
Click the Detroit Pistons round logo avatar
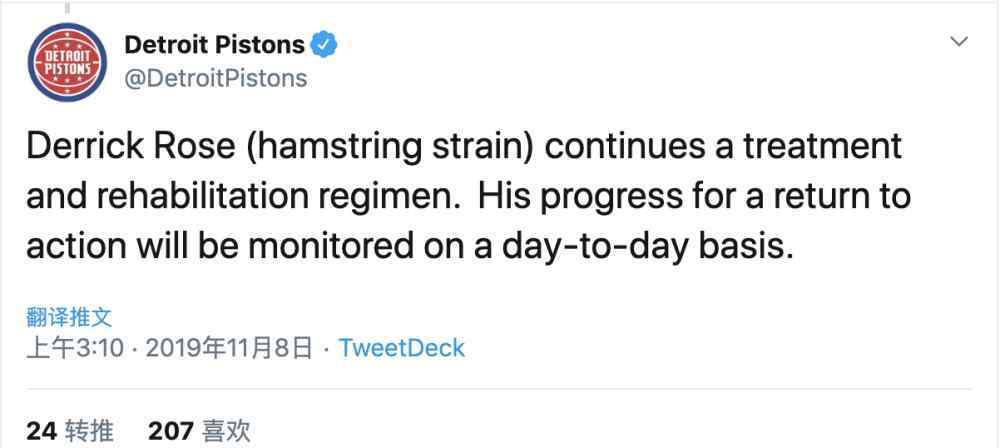(x=66, y=62)
